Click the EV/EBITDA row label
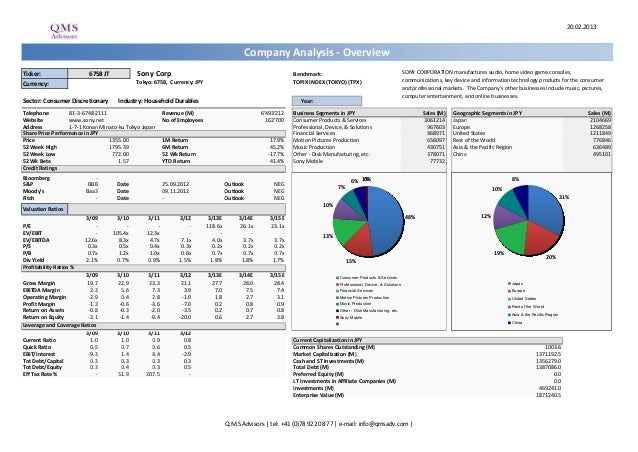Viewport: 638px width, 452px height. tap(36, 240)
